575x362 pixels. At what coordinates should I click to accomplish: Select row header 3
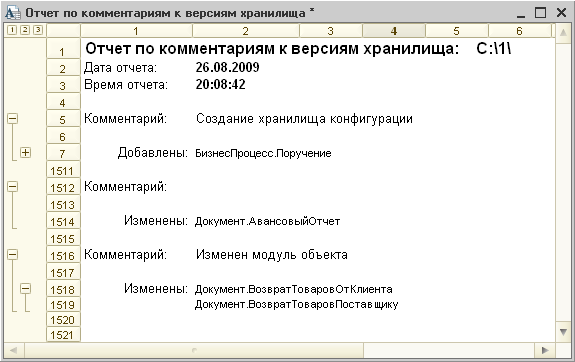tap(63, 85)
